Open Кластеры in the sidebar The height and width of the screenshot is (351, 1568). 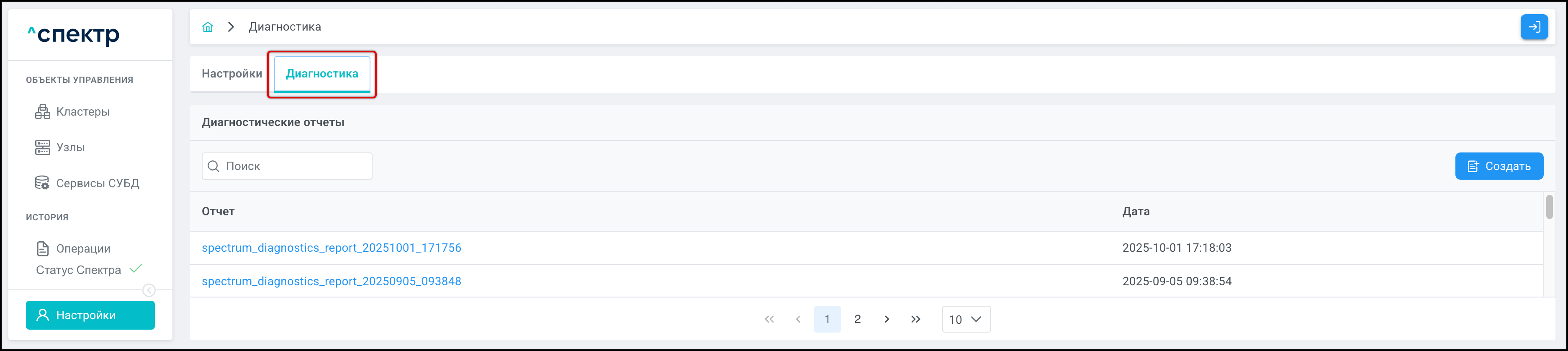pos(82,111)
